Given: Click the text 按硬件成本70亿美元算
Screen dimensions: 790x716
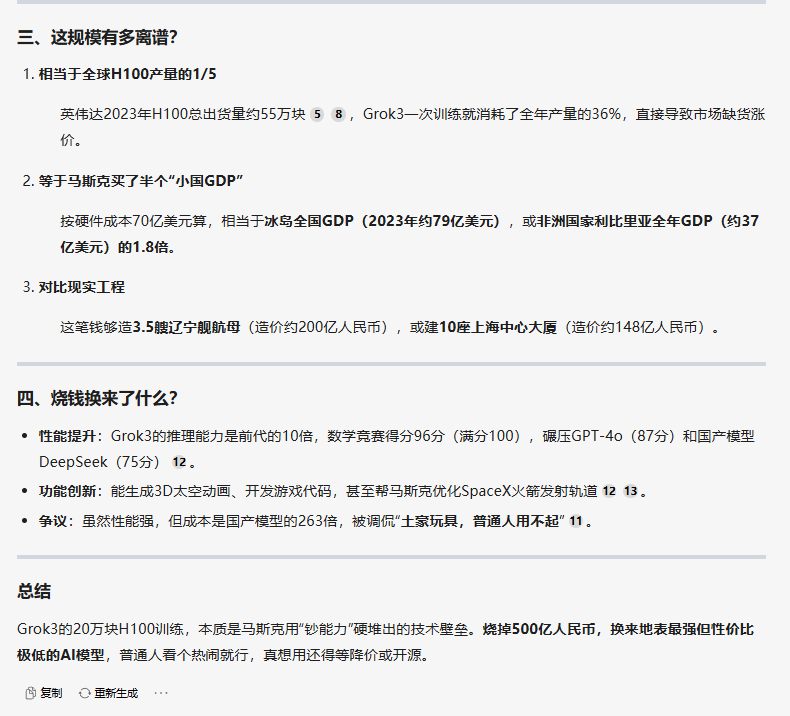Looking at the screenshot, I should click(134, 221).
